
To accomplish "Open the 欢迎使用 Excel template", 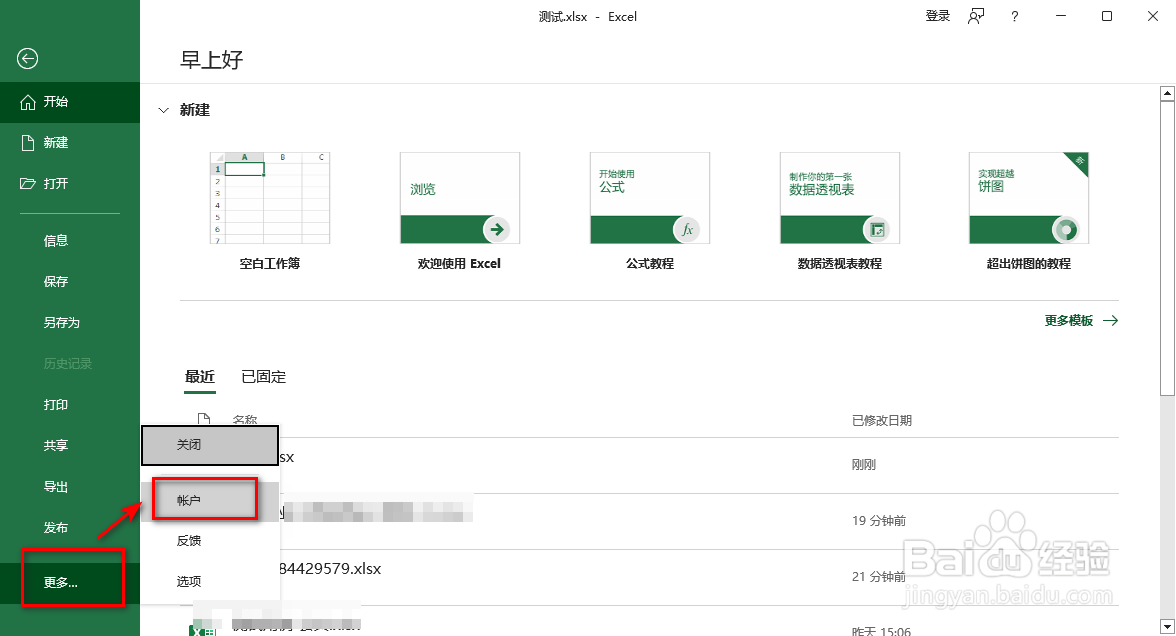I will (460, 211).
